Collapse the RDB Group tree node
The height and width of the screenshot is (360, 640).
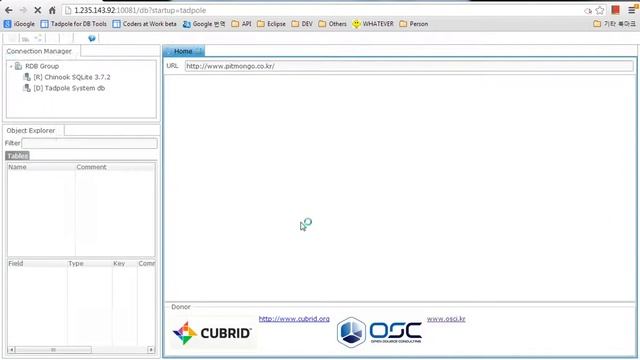coord(11,66)
